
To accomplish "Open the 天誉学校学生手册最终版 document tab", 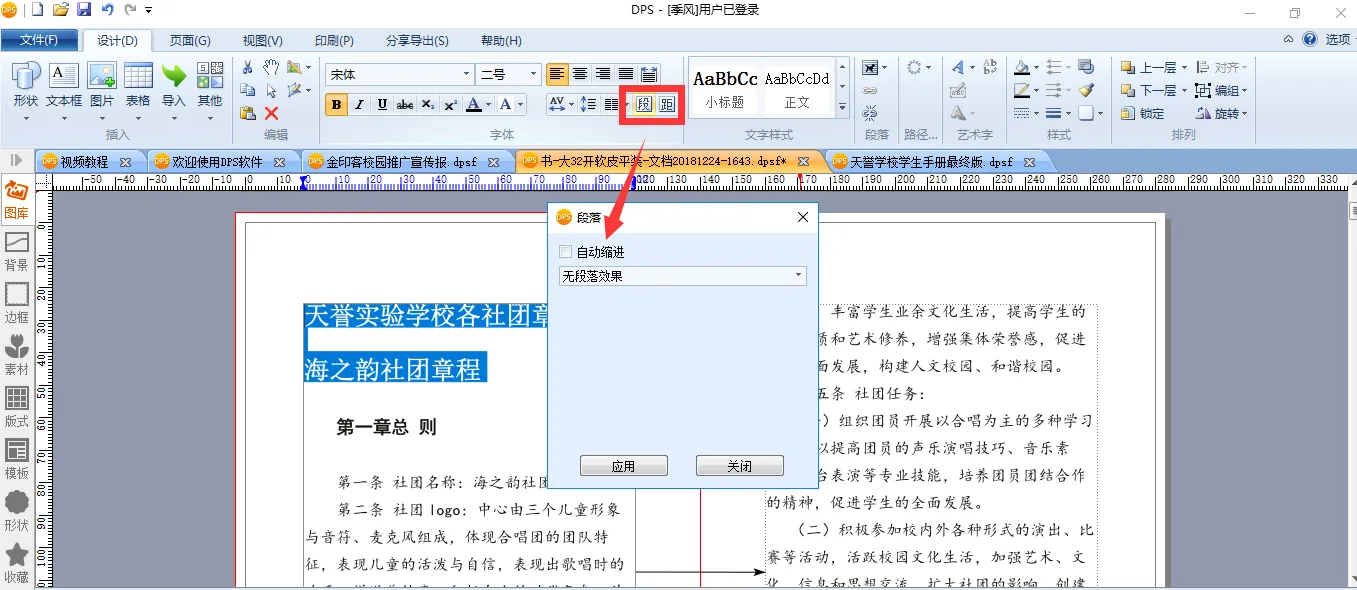I will pos(931,161).
